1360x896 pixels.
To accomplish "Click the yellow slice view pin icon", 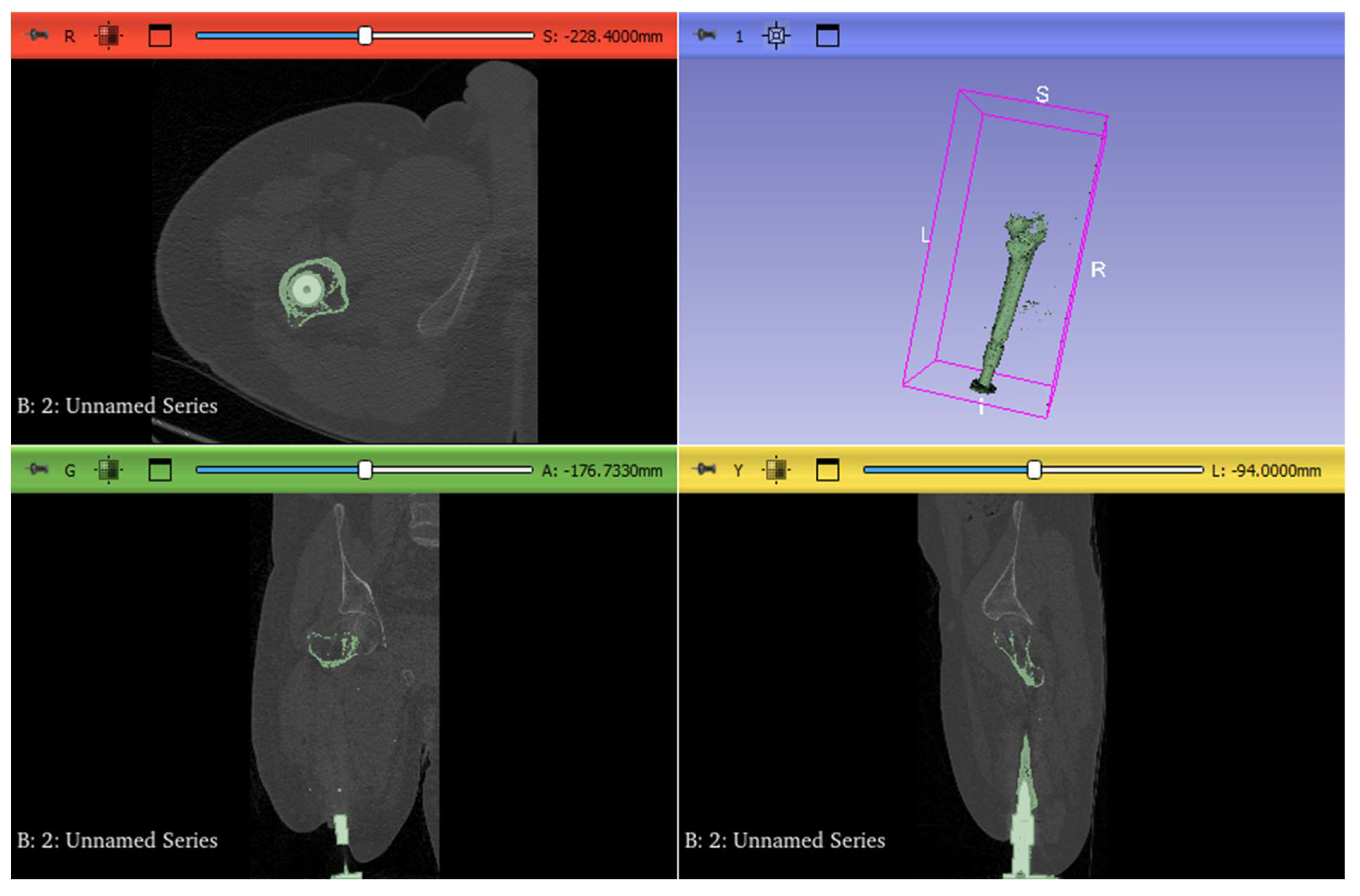I will pyautogui.click(x=706, y=470).
